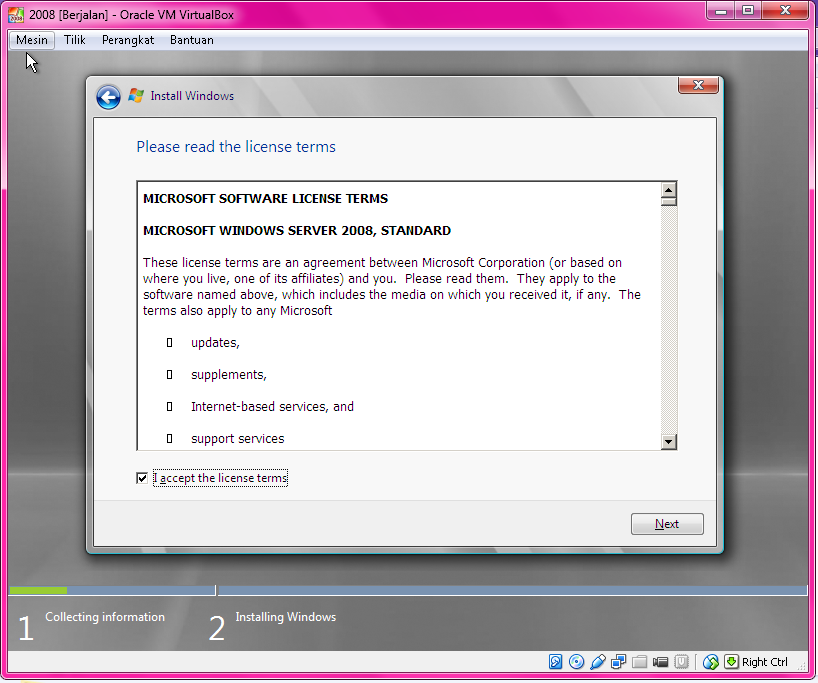The image size is (818, 683).
Task: Open the shared folders status icon
Action: (640, 662)
